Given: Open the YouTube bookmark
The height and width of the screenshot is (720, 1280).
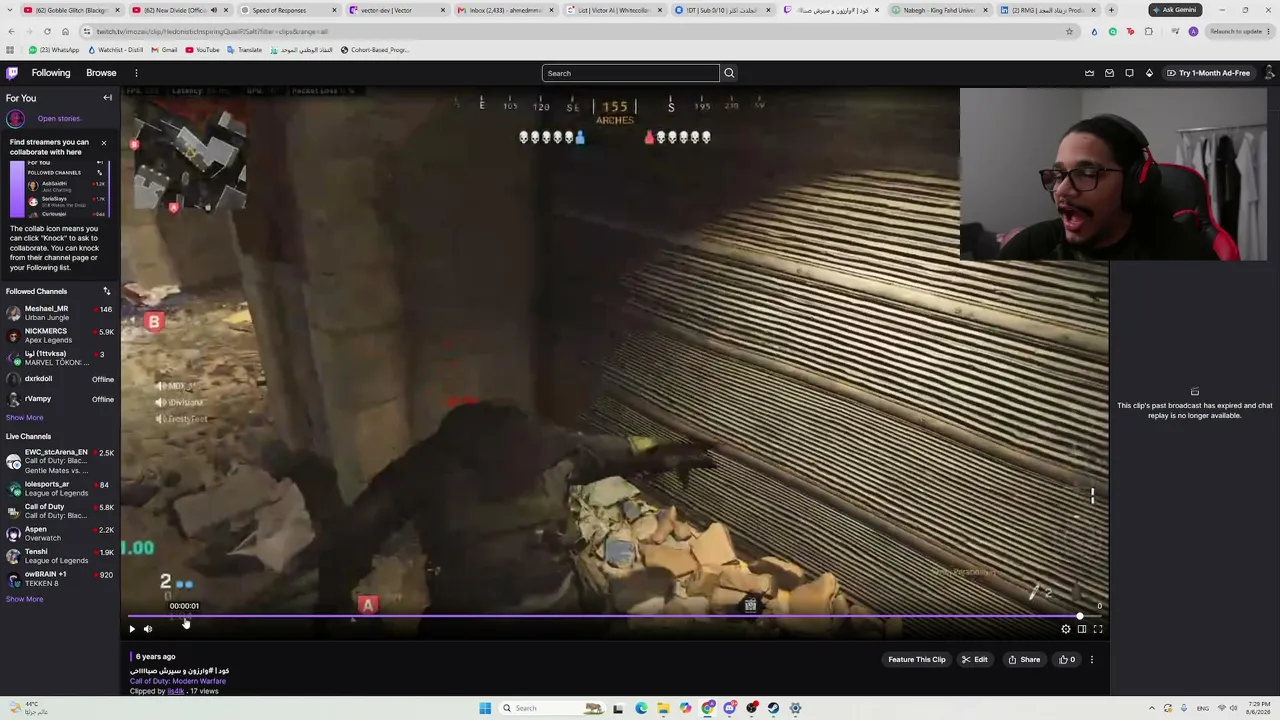Looking at the screenshot, I should coord(202,50).
